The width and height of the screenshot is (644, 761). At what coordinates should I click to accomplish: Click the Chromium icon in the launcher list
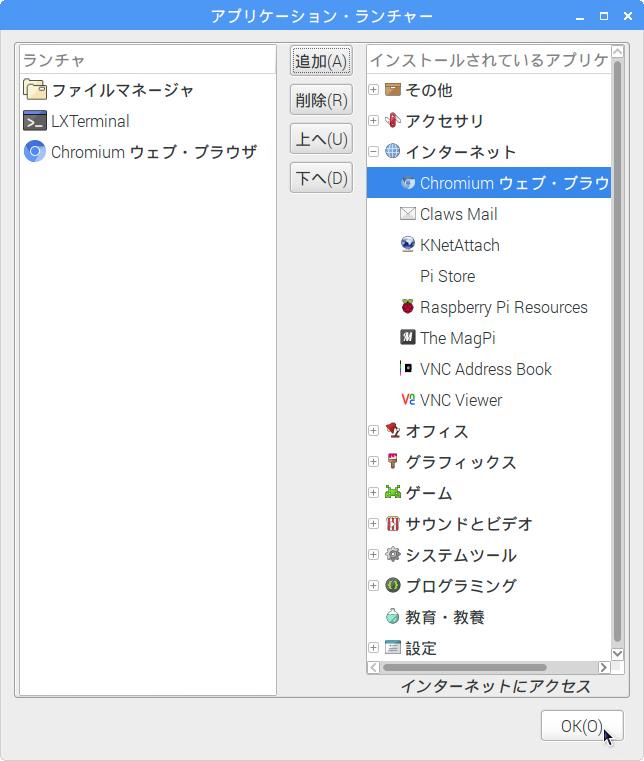(35, 152)
